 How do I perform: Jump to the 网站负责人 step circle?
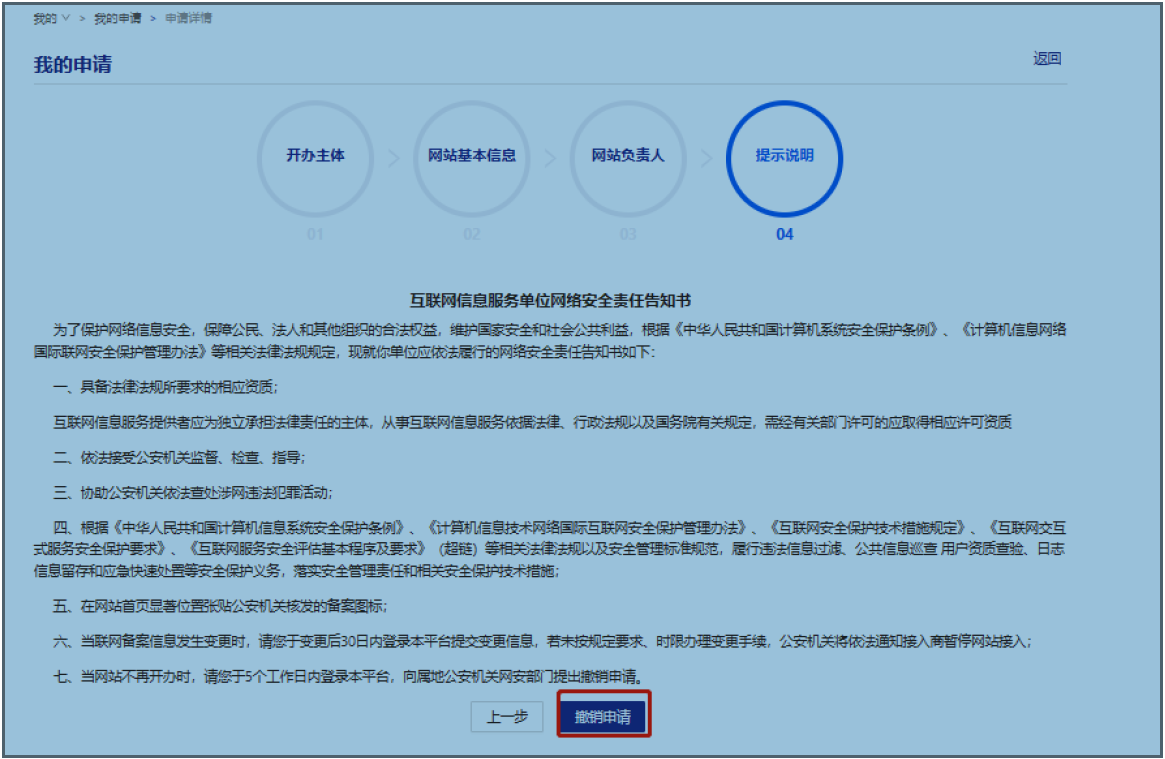pyautogui.click(x=628, y=157)
